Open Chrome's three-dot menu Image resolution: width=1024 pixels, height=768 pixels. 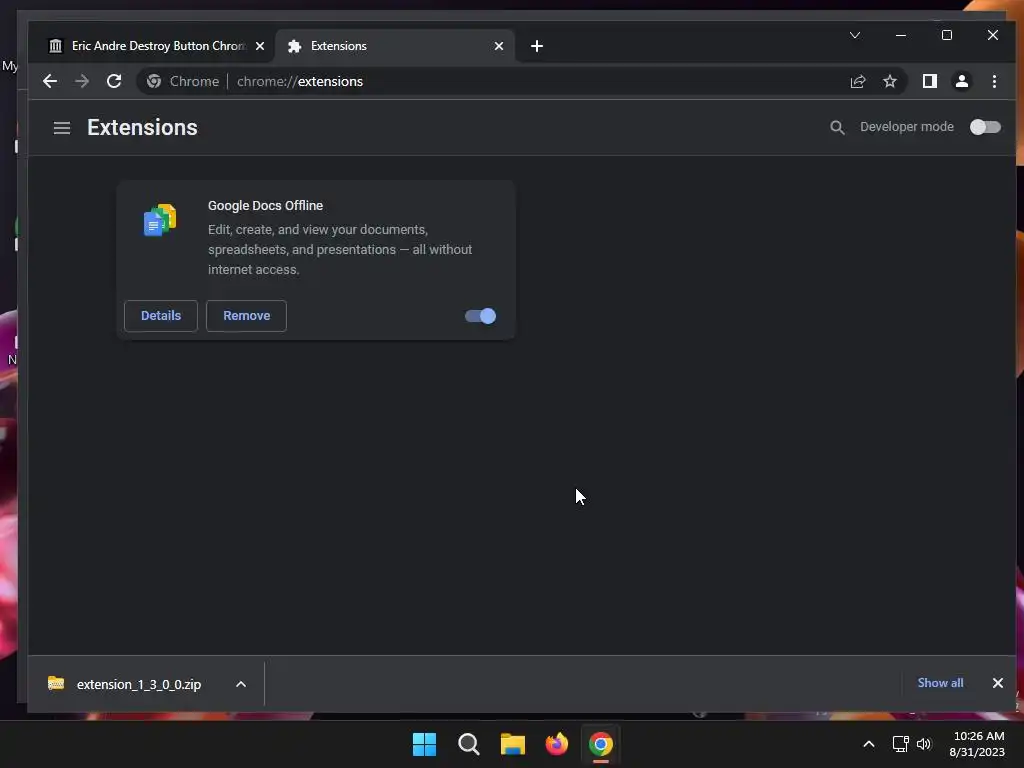point(994,81)
